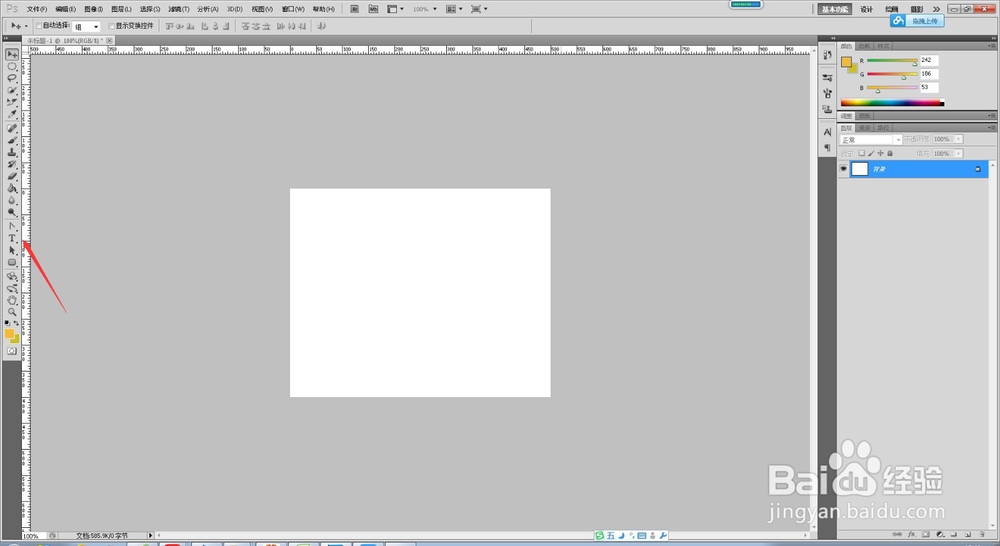
Task: Toggle lock image pixels brush icon
Action: pyautogui.click(x=871, y=154)
